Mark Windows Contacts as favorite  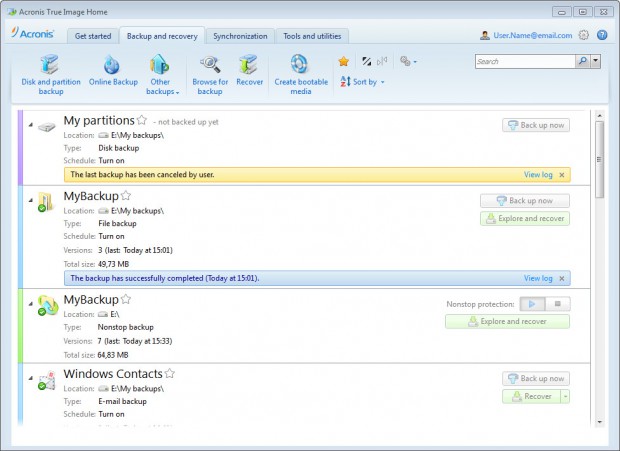(x=170, y=373)
